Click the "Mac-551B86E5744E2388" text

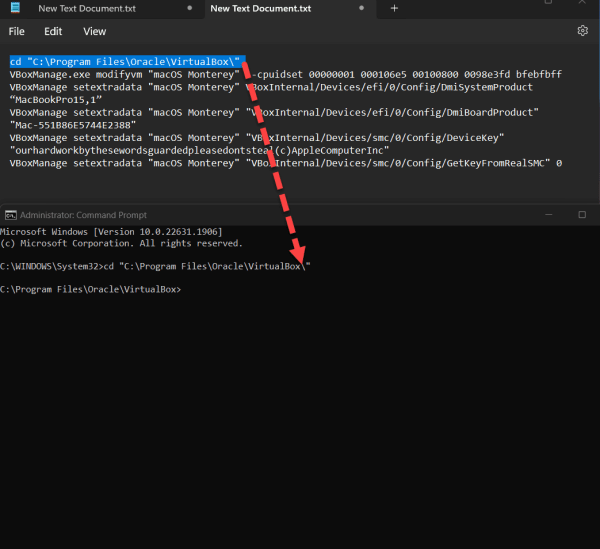point(73,125)
